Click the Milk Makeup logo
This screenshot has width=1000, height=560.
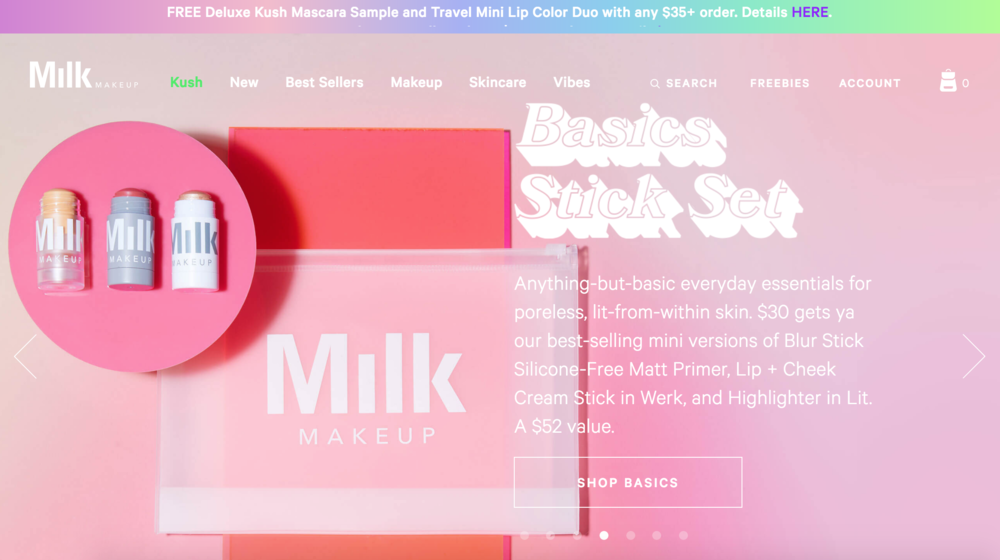click(84, 75)
